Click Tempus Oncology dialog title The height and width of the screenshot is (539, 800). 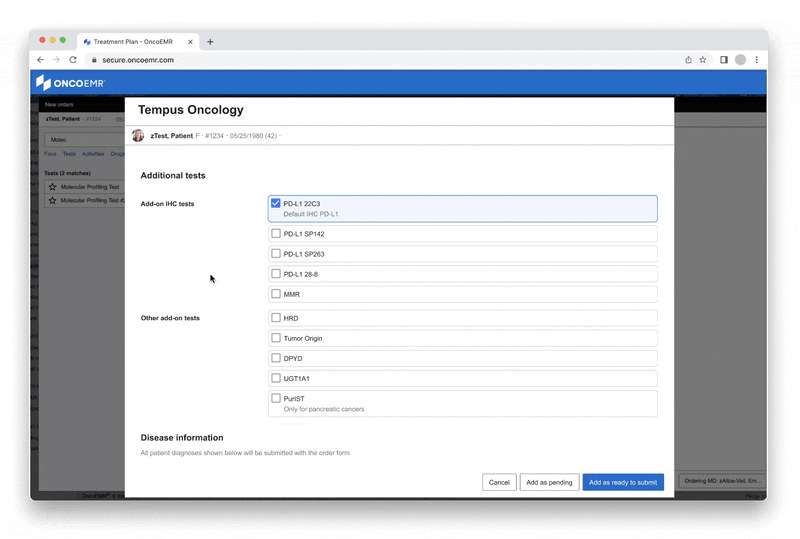pyautogui.click(x=191, y=110)
